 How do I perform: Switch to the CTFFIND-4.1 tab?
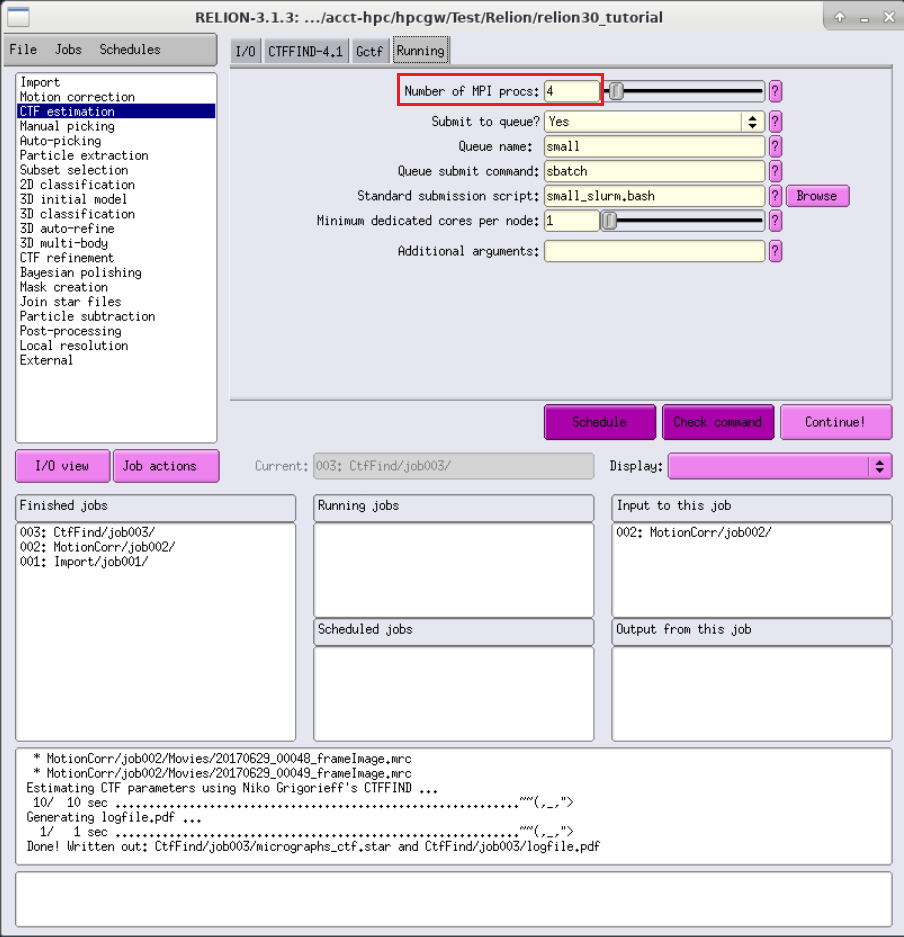pos(305,51)
